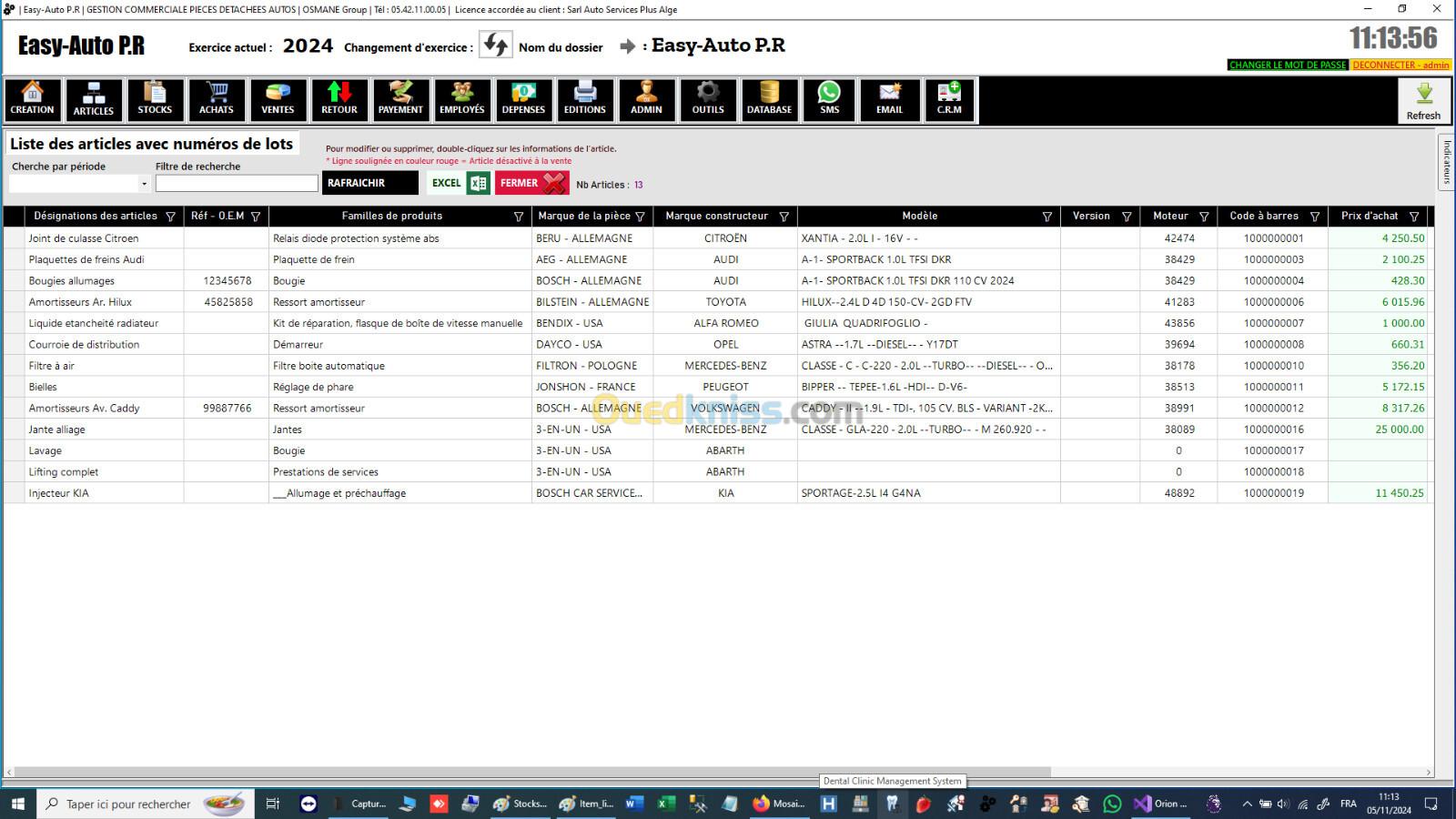1456x819 pixels.
Task: Open the Cherche par période dropdown
Action: click(144, 184)
